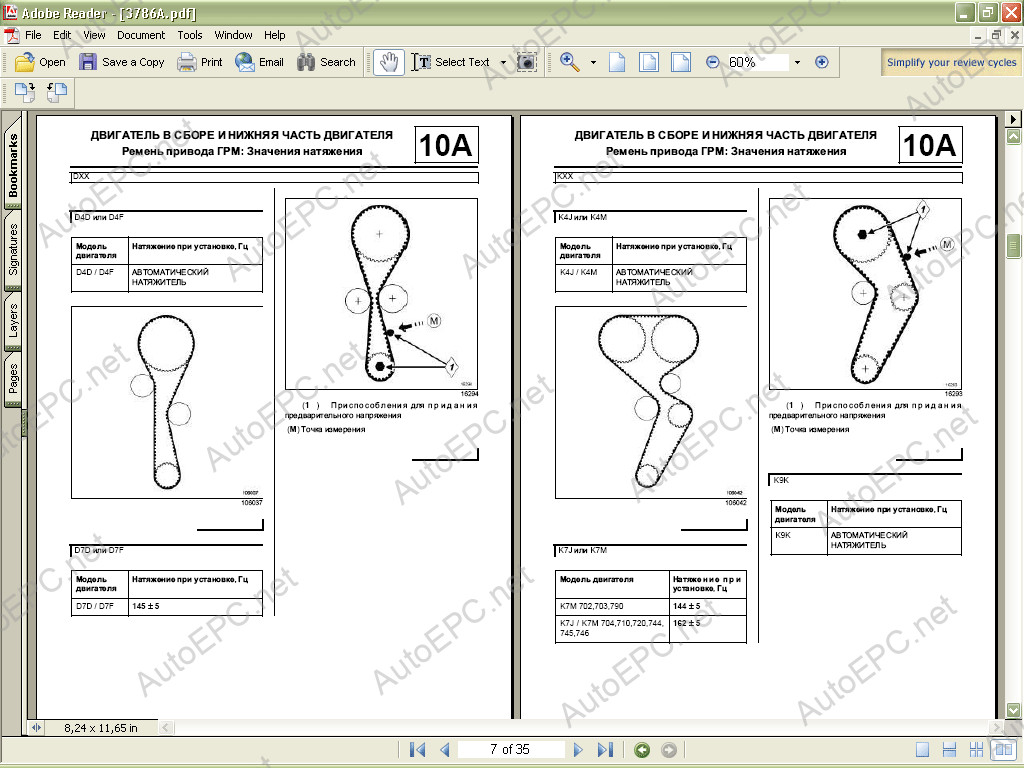1024x768 pixels.
Task: Click the scroll up arrow
Action: (1014, 136)
